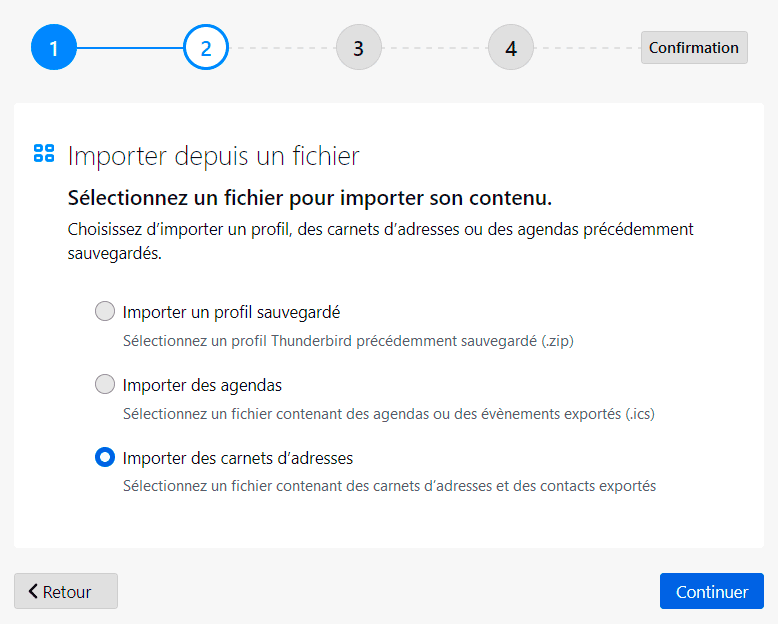Screen dimensions: 778x624
Task: Click the Importer des agendas label
Action: pos(202,385)
